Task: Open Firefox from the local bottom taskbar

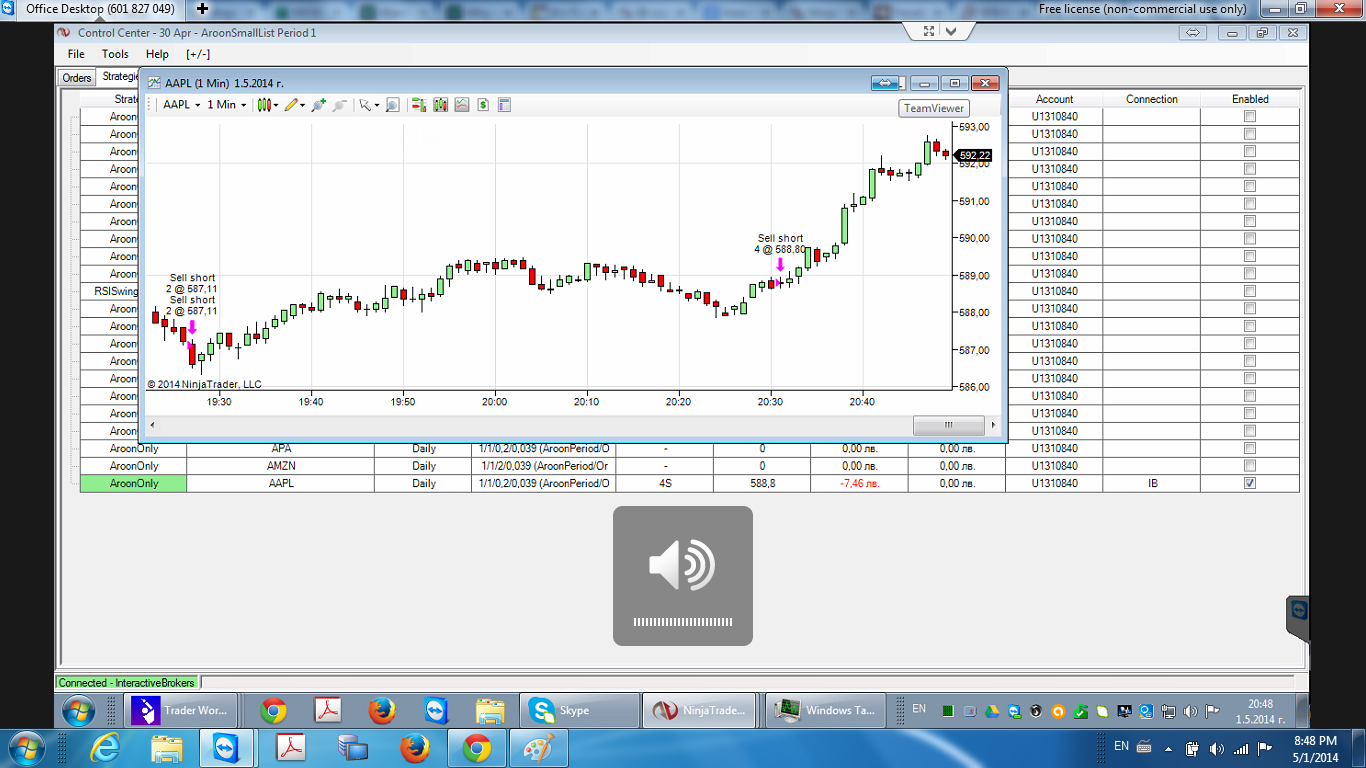Action: (x=414, y=748)
